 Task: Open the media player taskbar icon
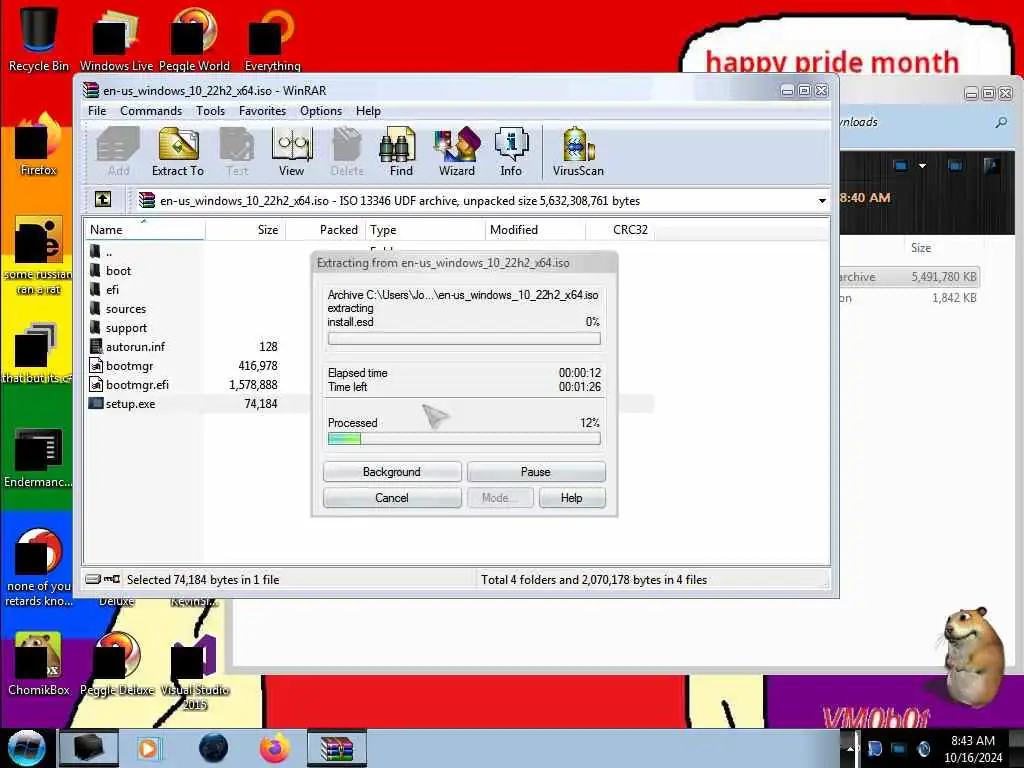pyautogui.click(x=149, y=748)
